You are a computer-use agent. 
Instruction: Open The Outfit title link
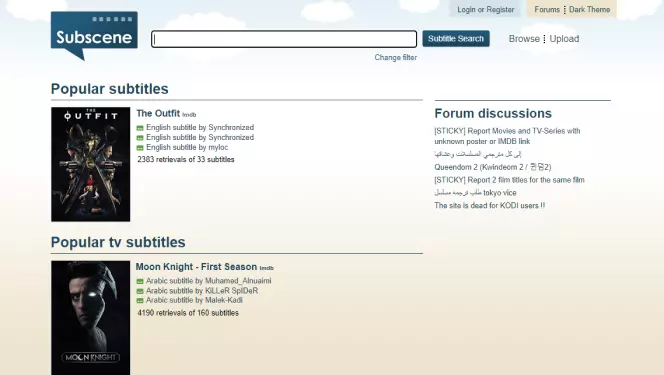coord(158,113)
